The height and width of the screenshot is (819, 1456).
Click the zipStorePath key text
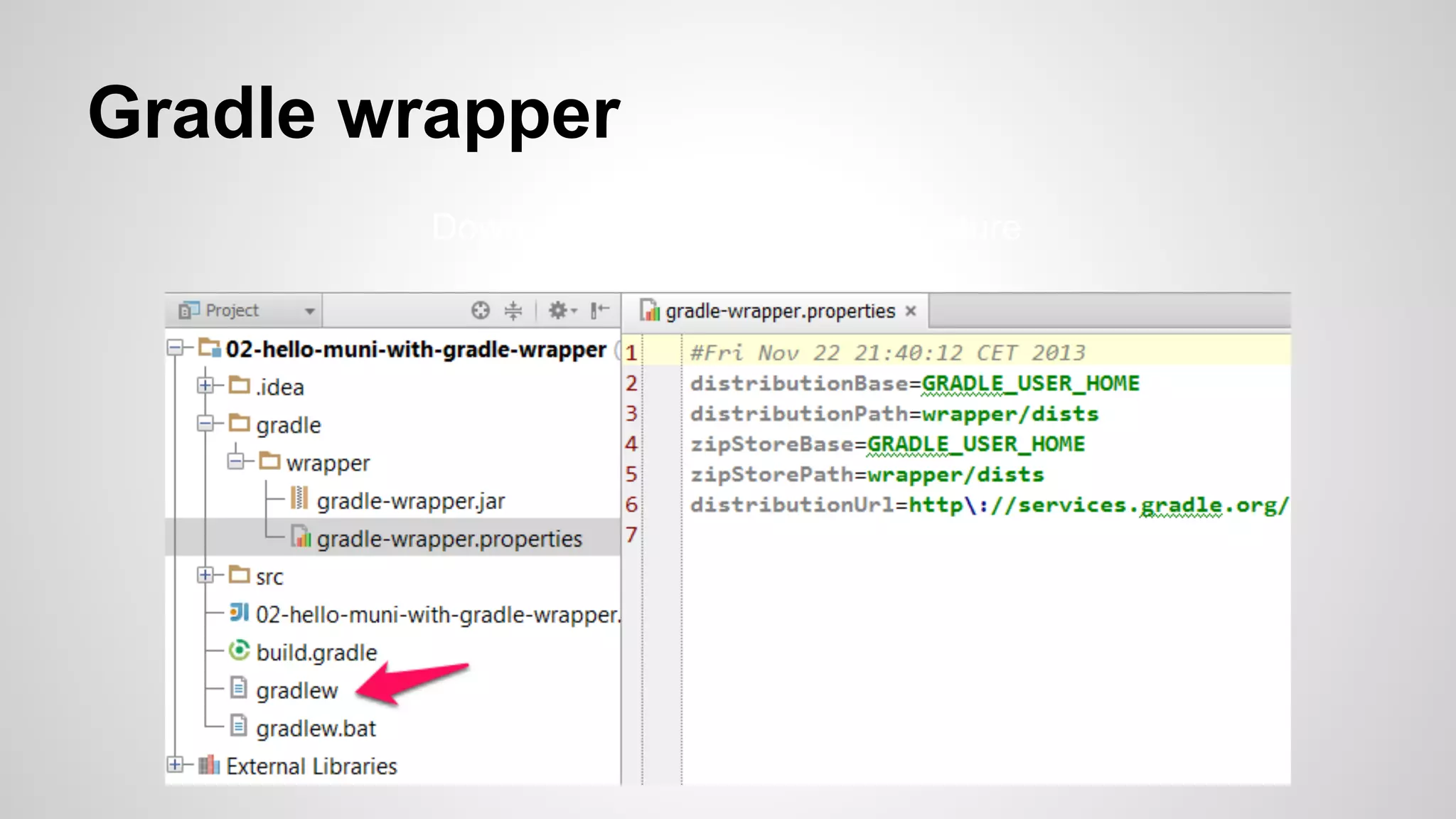coord(772,475)
